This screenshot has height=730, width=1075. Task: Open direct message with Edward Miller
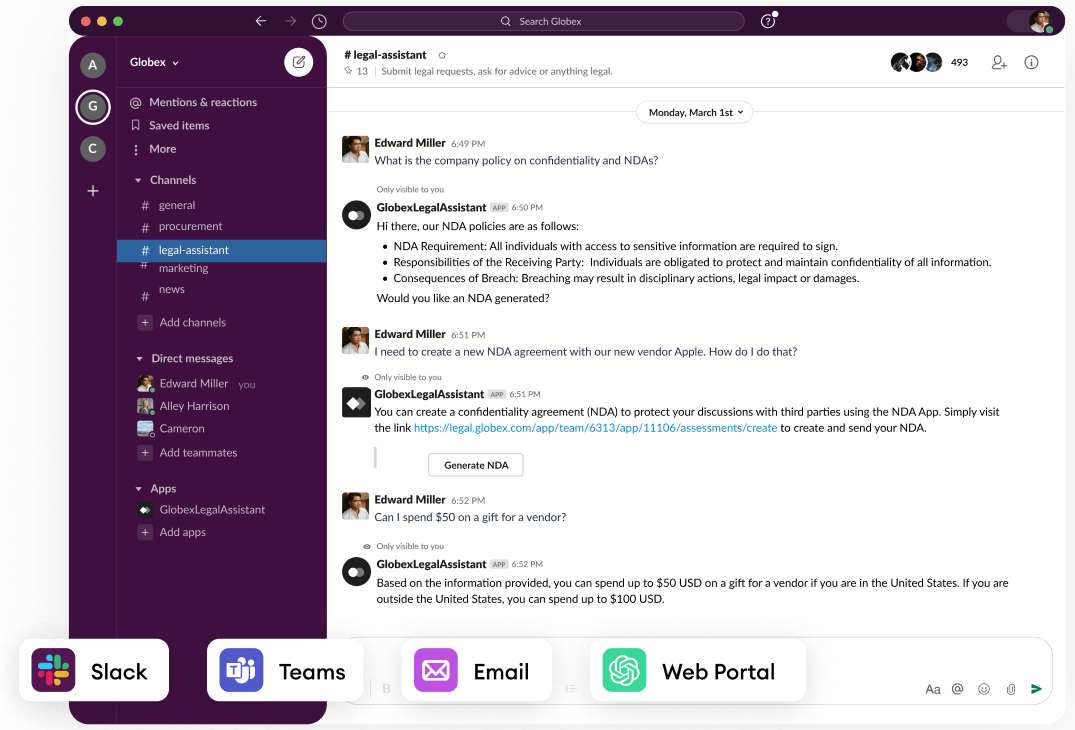(x=194, y=384)
